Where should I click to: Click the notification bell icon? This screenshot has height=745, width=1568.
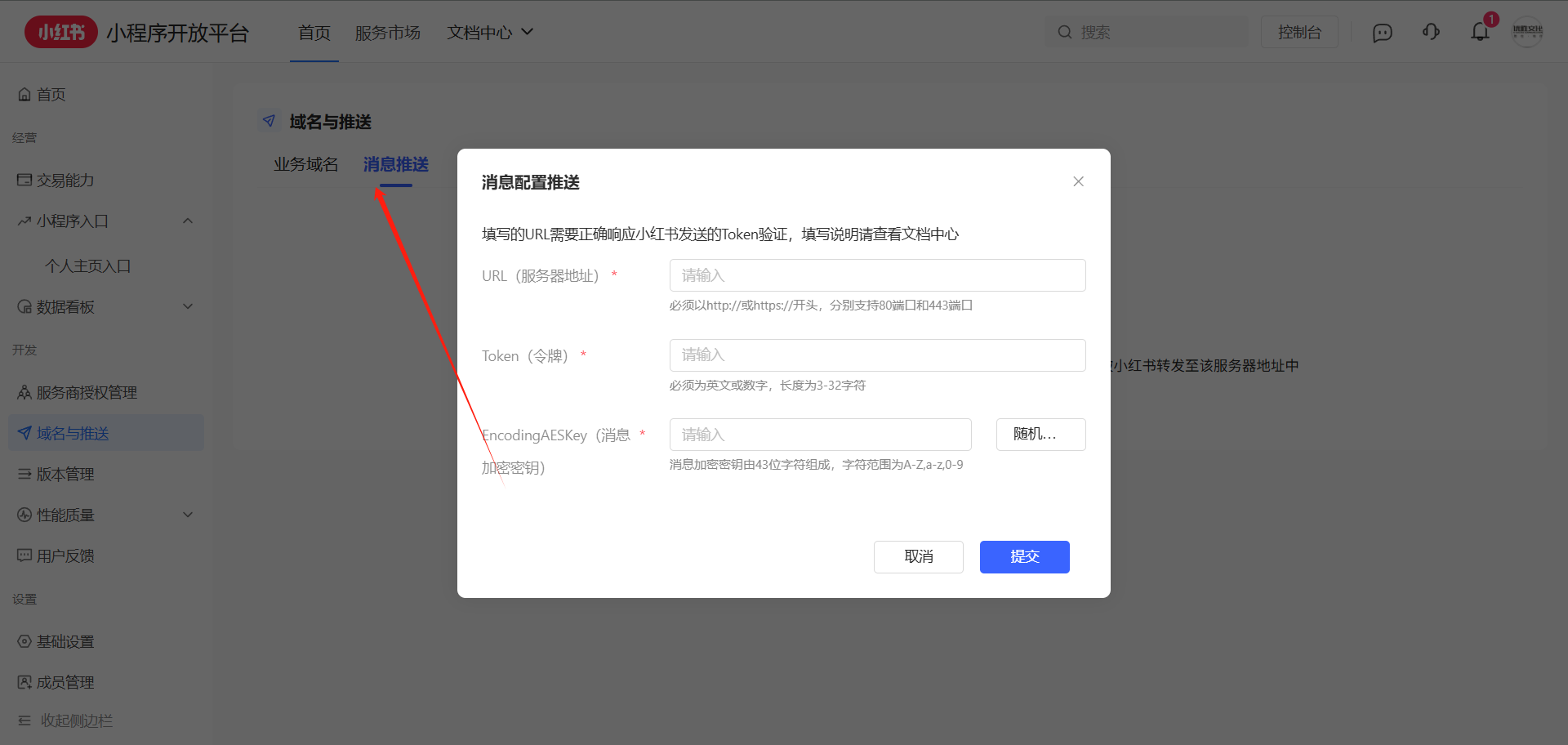(x=1480, y=32)
